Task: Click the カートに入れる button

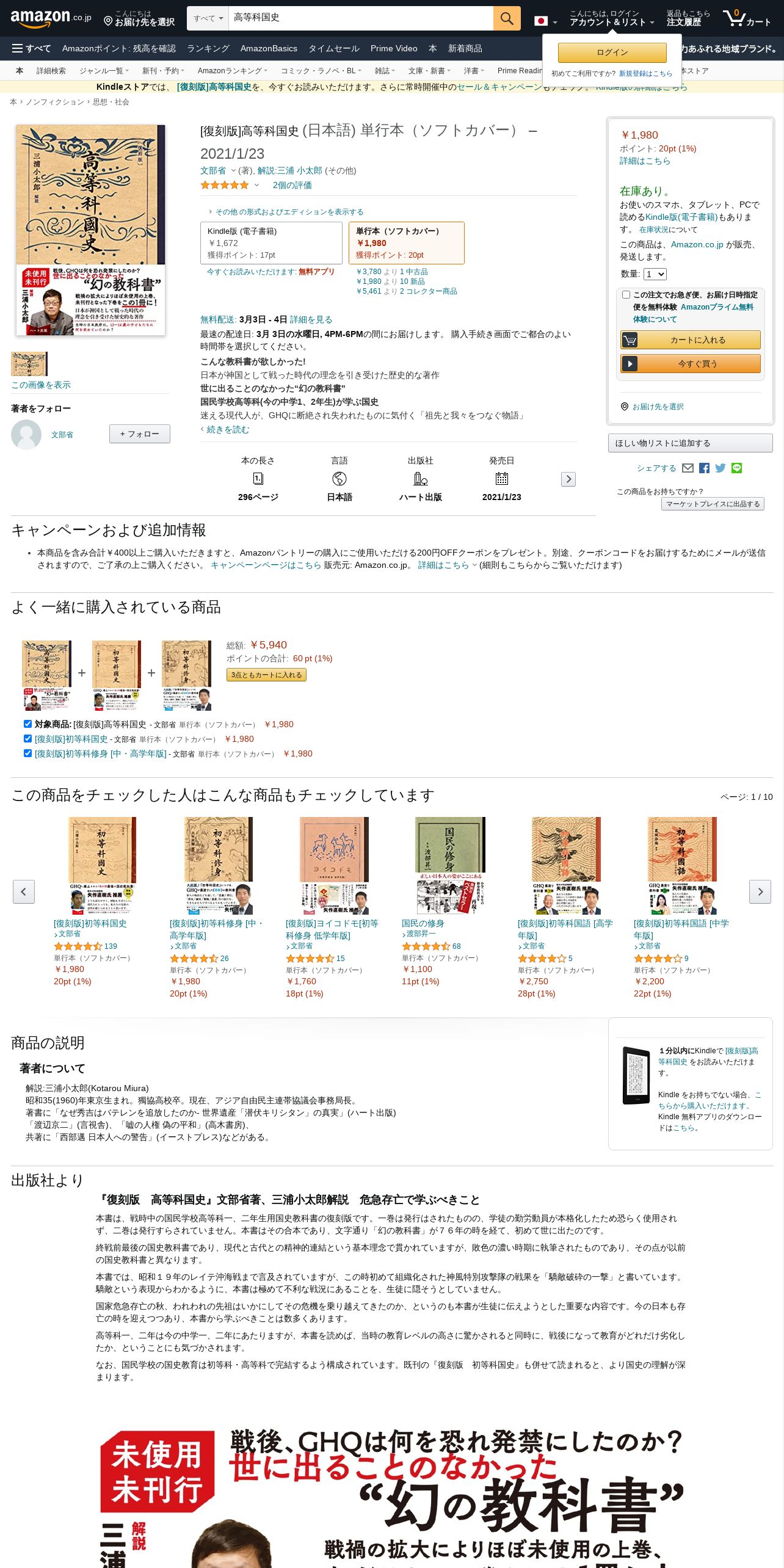Action: pos(691,340)
